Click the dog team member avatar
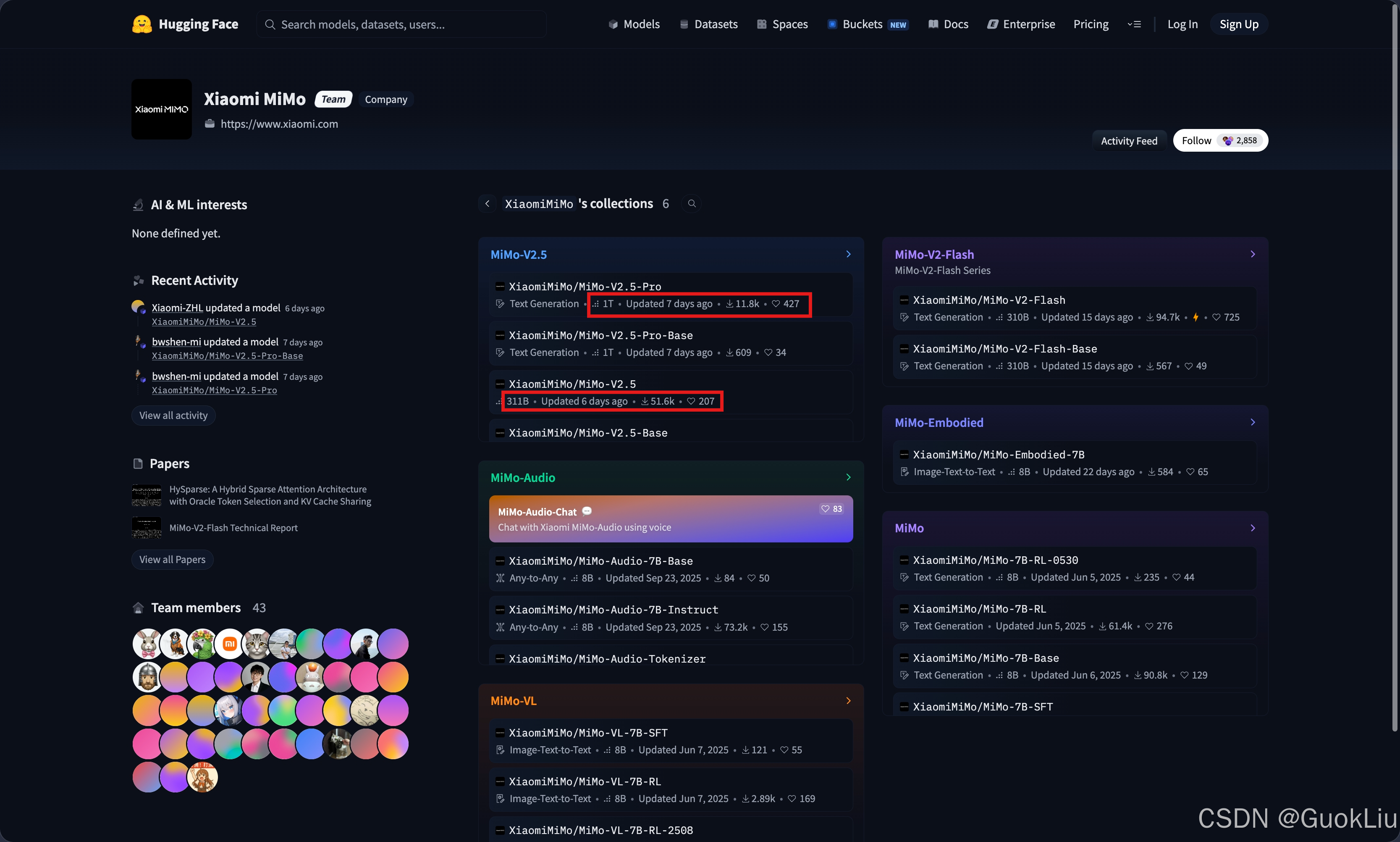1400x842 pixels. pyautogui.click(x=175, y=644)
